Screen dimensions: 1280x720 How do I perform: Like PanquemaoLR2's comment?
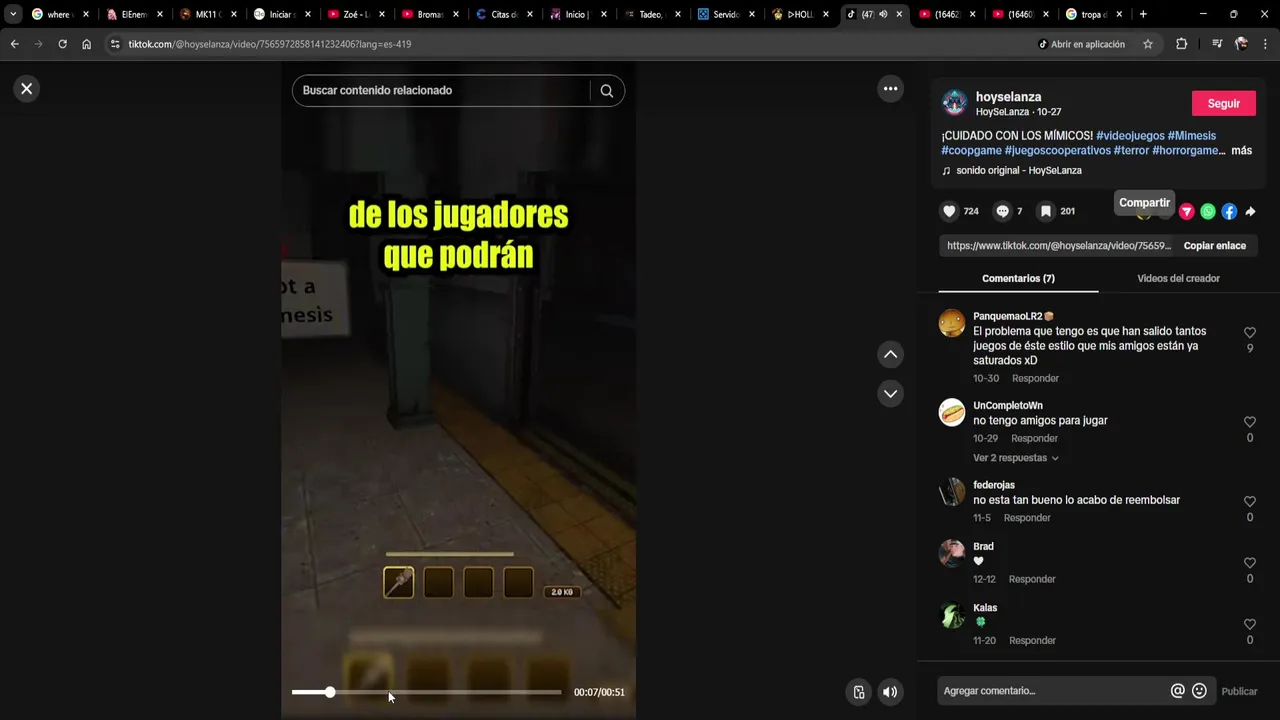1250,333
